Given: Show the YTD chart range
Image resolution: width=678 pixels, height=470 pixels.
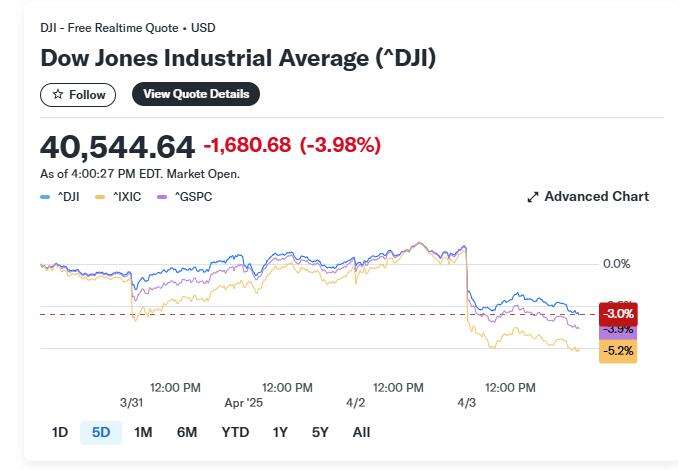Looking at the screenshot, I should 235,432.
